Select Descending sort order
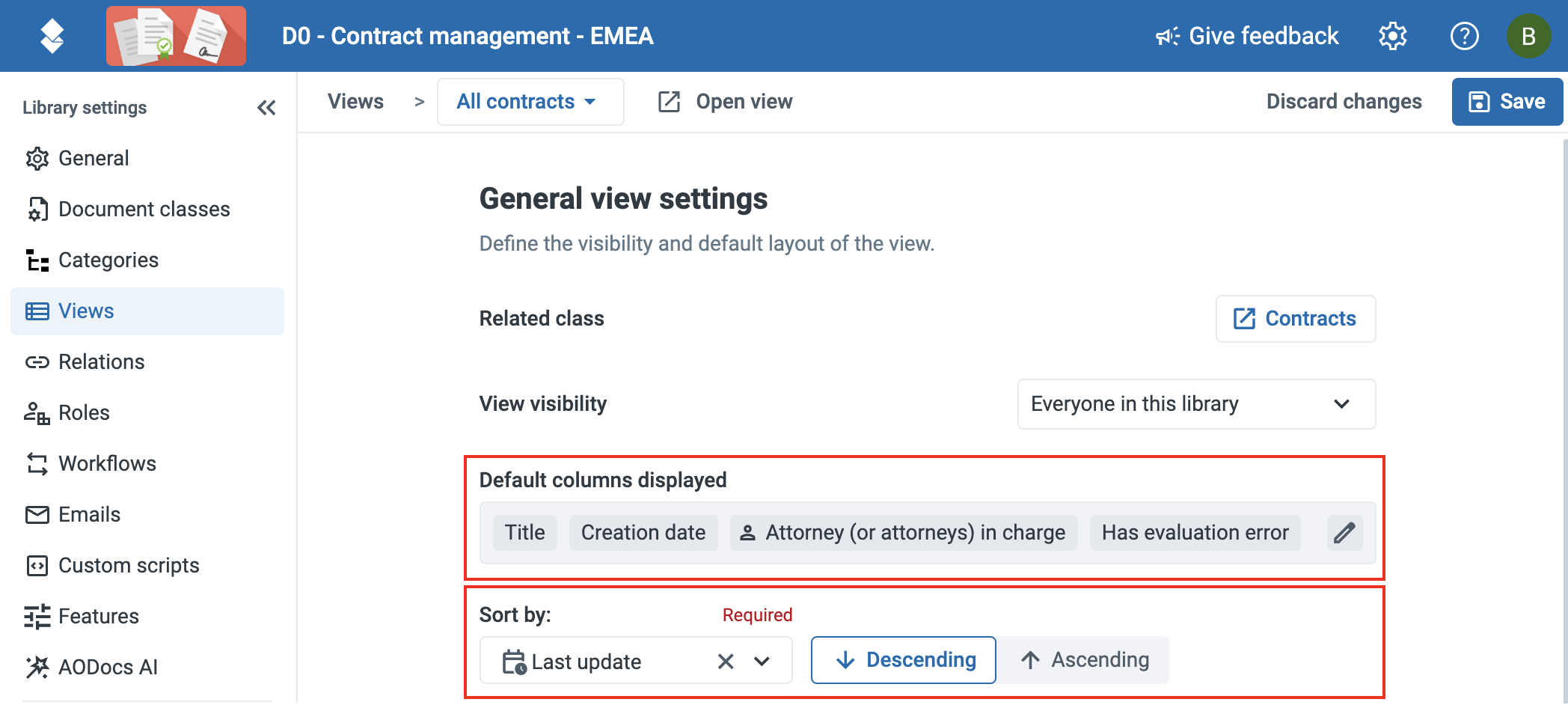 tap(903, 660)
